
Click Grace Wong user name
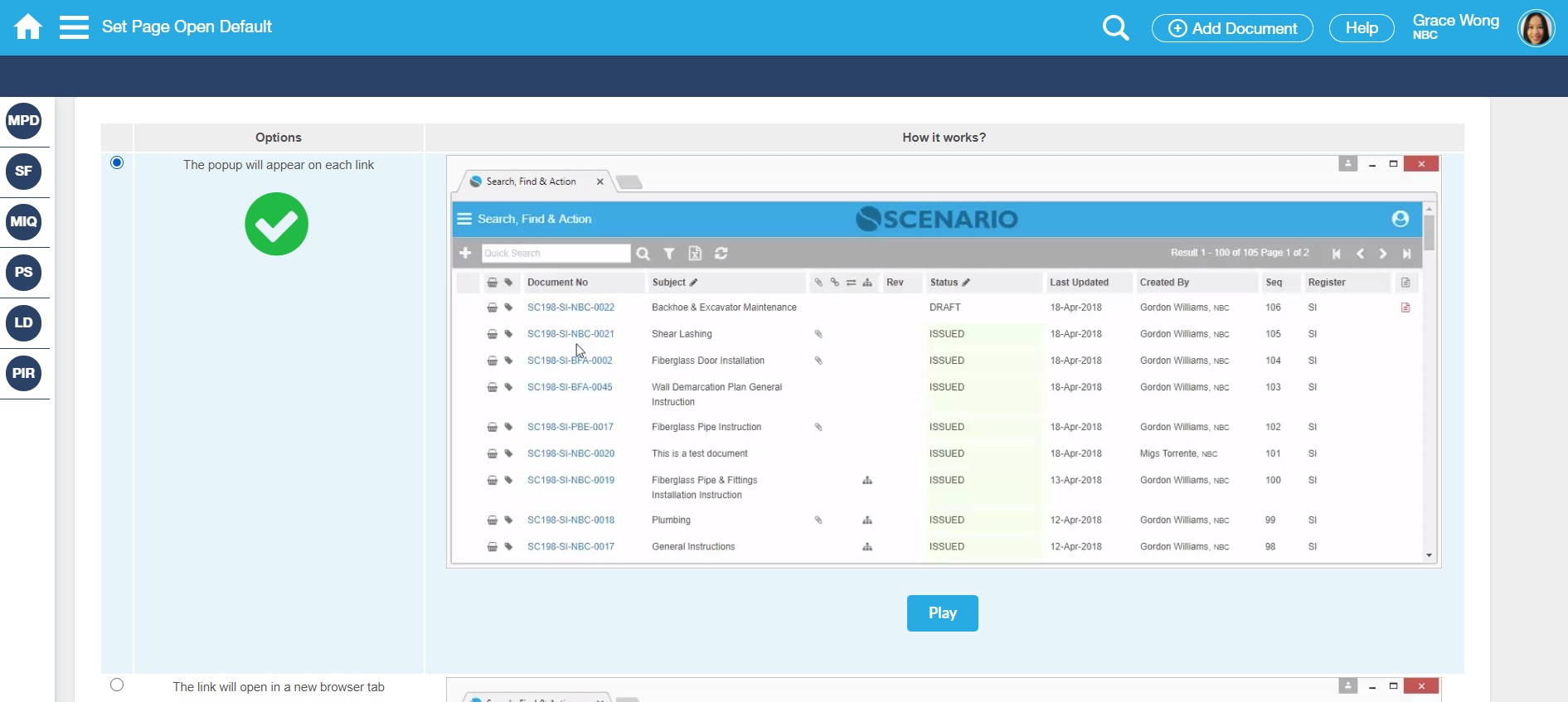point(1455,21)
